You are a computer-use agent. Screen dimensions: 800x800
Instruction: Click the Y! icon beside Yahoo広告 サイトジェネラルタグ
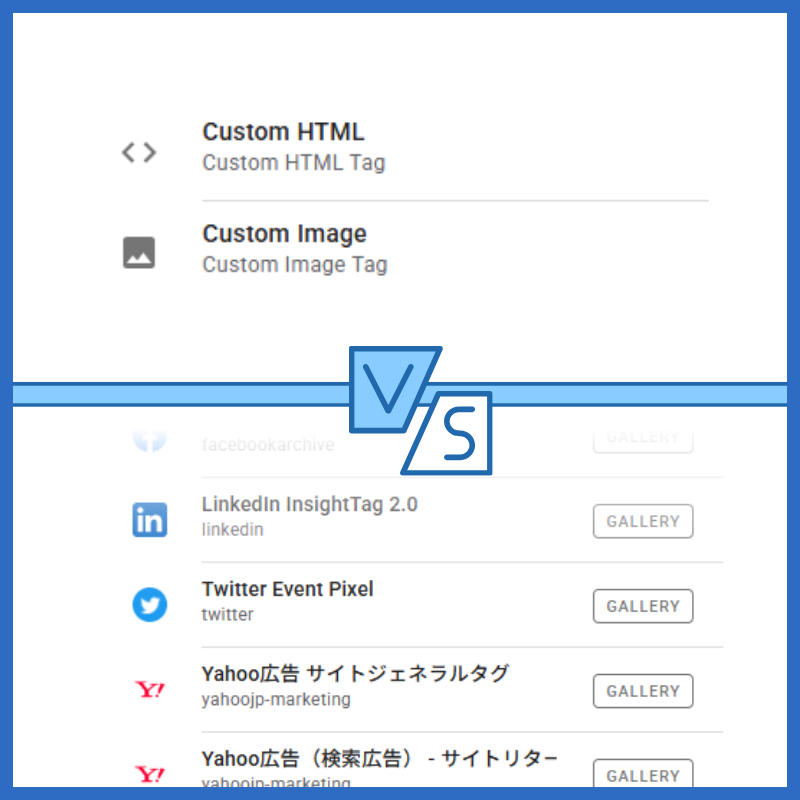click(149, 690)
